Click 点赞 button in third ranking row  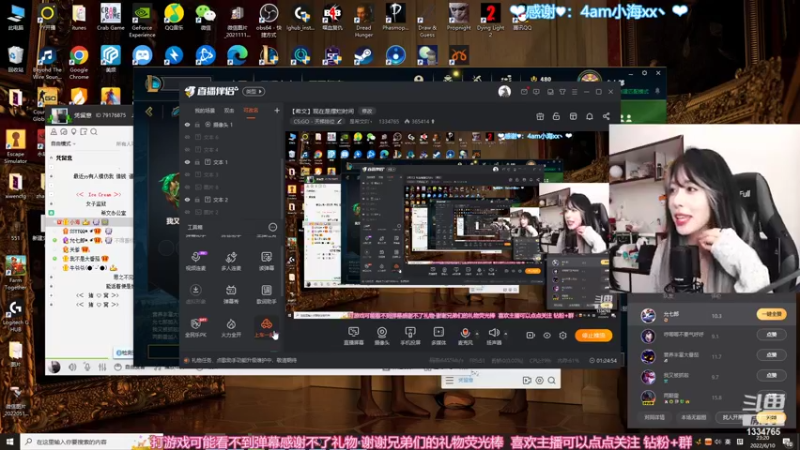[771, 355]
